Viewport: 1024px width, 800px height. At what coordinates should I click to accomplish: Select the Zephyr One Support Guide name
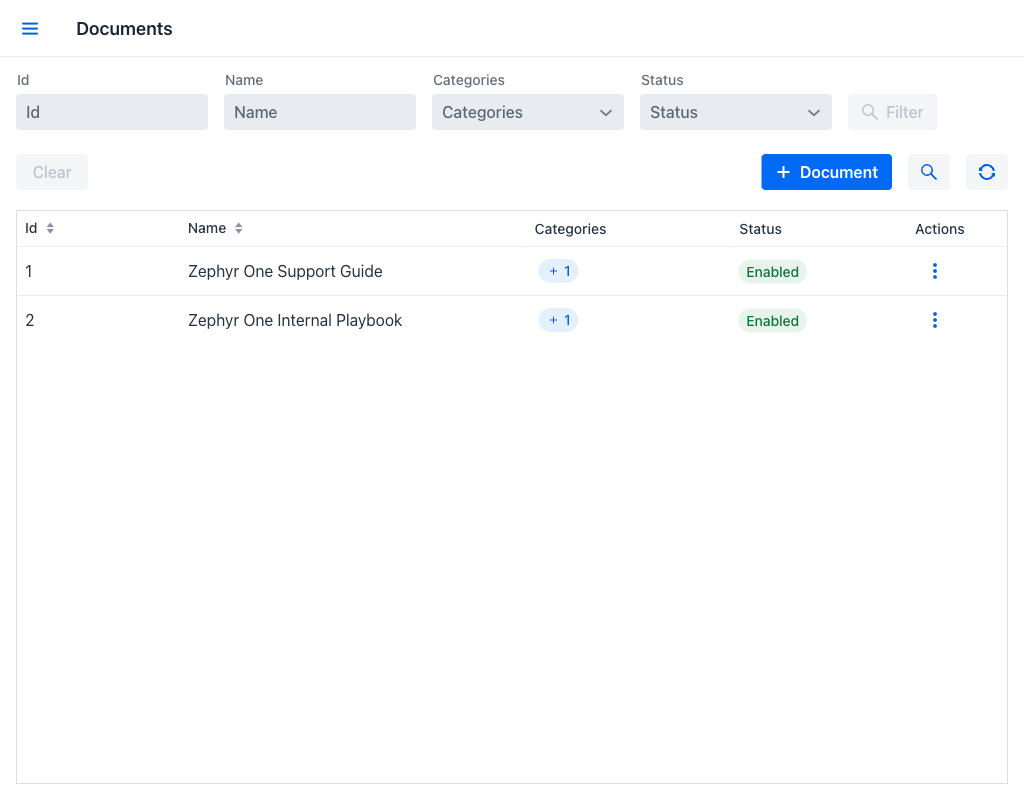tap(285, 271)
